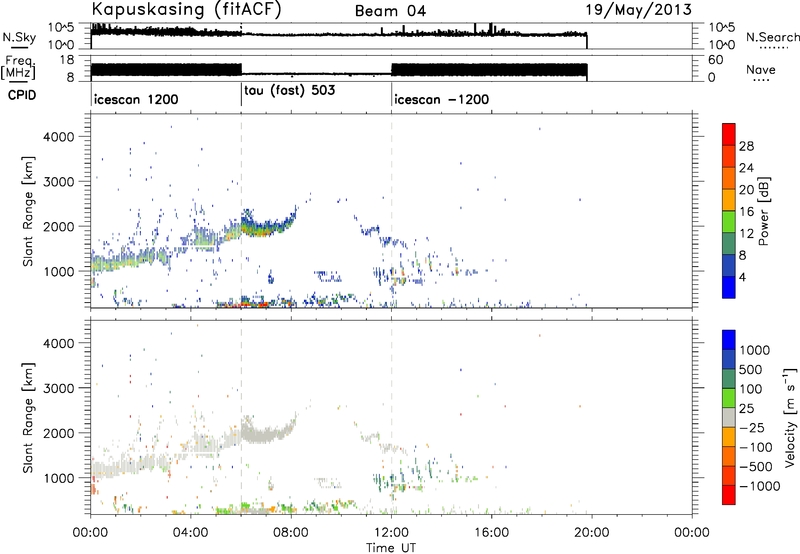Click the red segment of Power colorbar

(729, 134)
